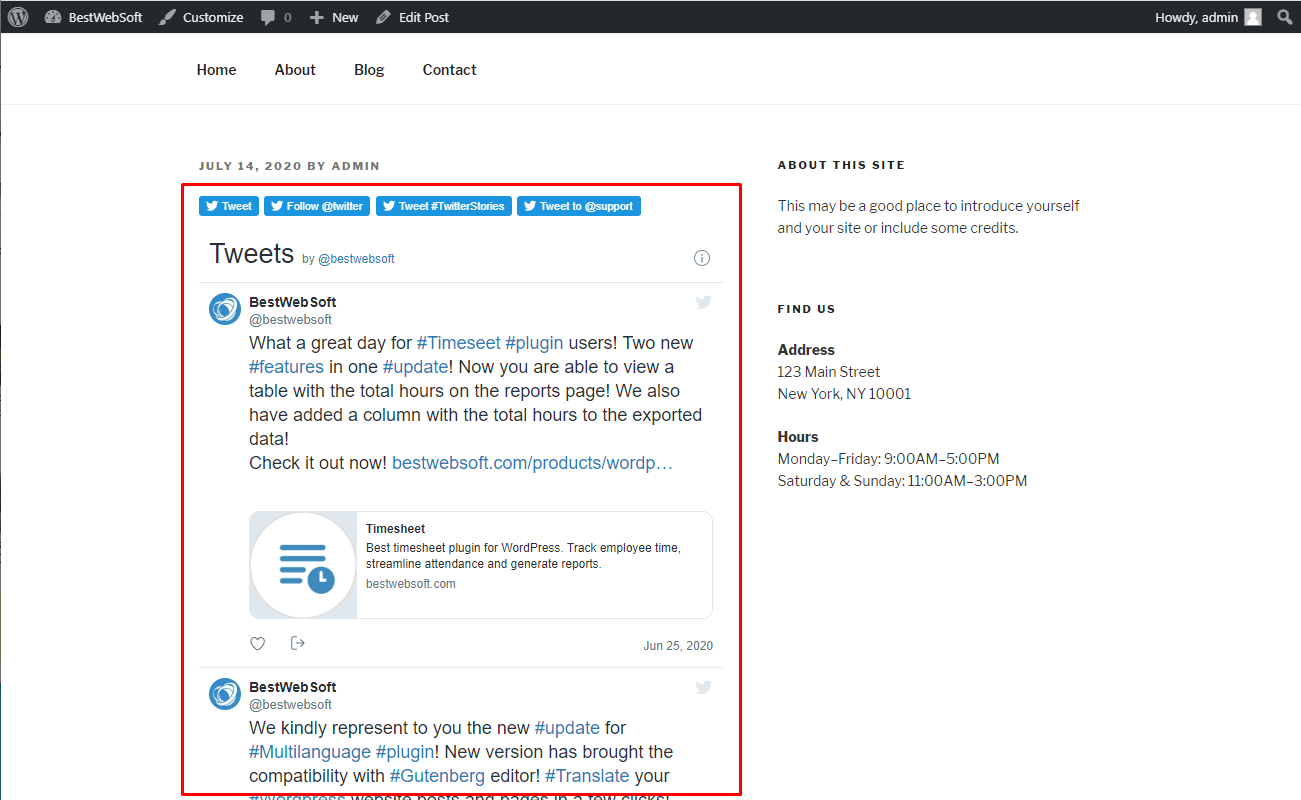The width and height of the screenshot is (1301, 800).
Task: Click the admin avatar in the admin bar
Action: tap(1253, 17)
